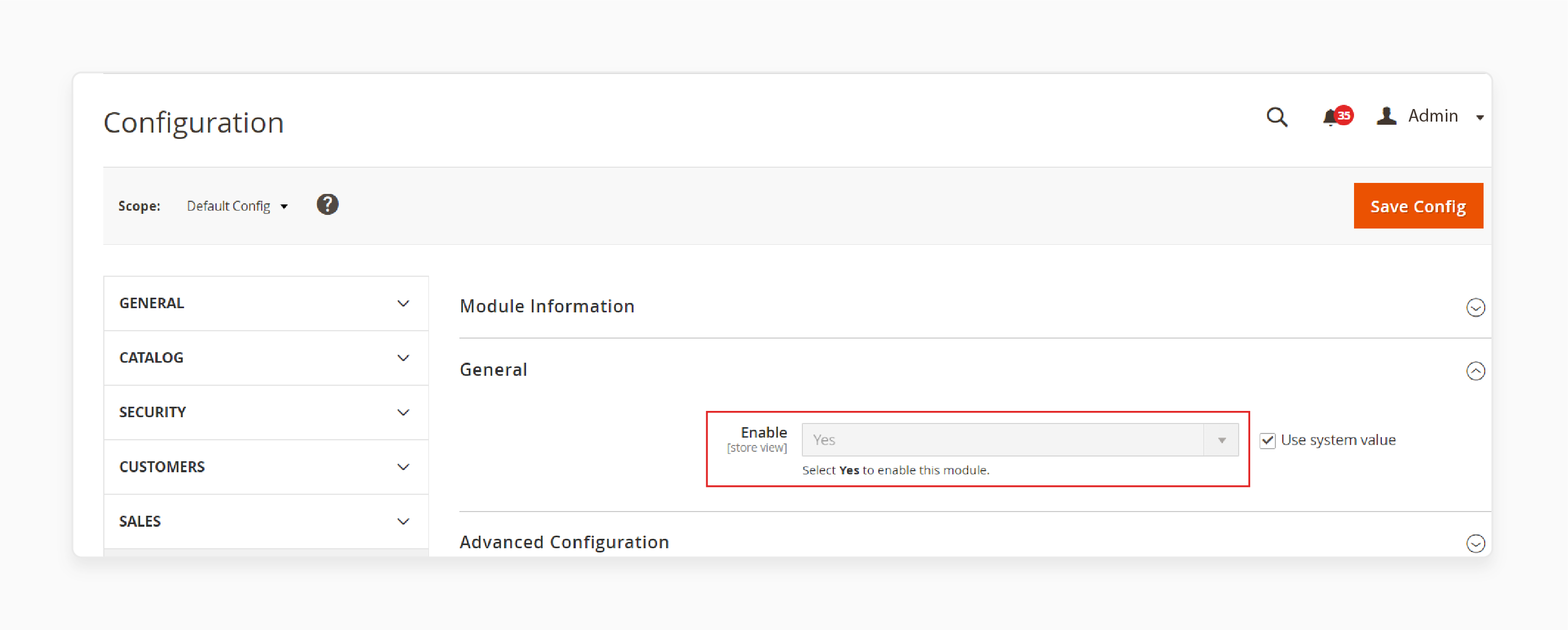Expand the CATALOG sidebar section
Viewport: 1568px width, 630px height.
point(266,357)
